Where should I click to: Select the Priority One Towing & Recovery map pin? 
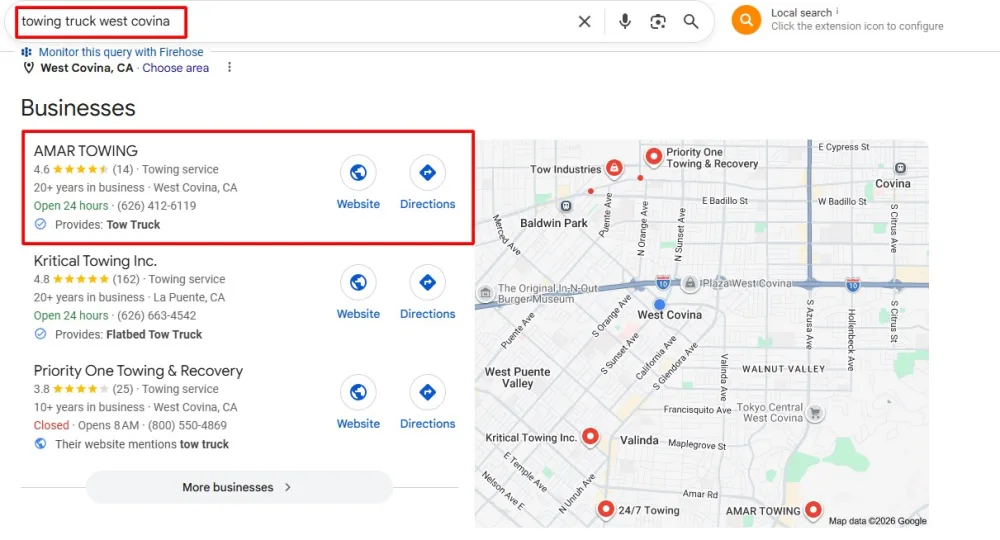click(x=654, y=156)
